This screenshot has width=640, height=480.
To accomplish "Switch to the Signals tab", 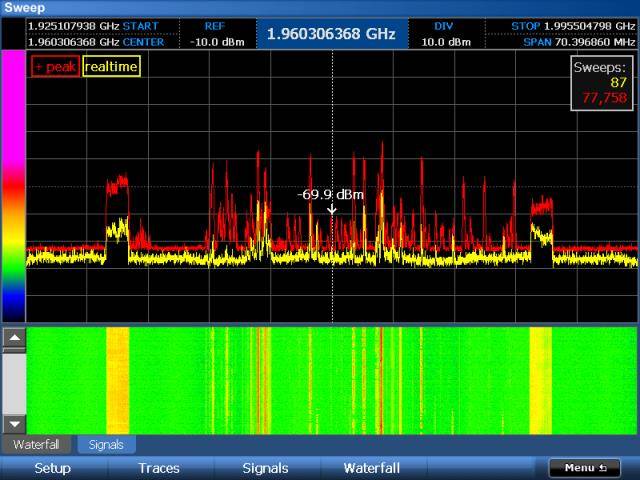I will (x=106, y=445).
